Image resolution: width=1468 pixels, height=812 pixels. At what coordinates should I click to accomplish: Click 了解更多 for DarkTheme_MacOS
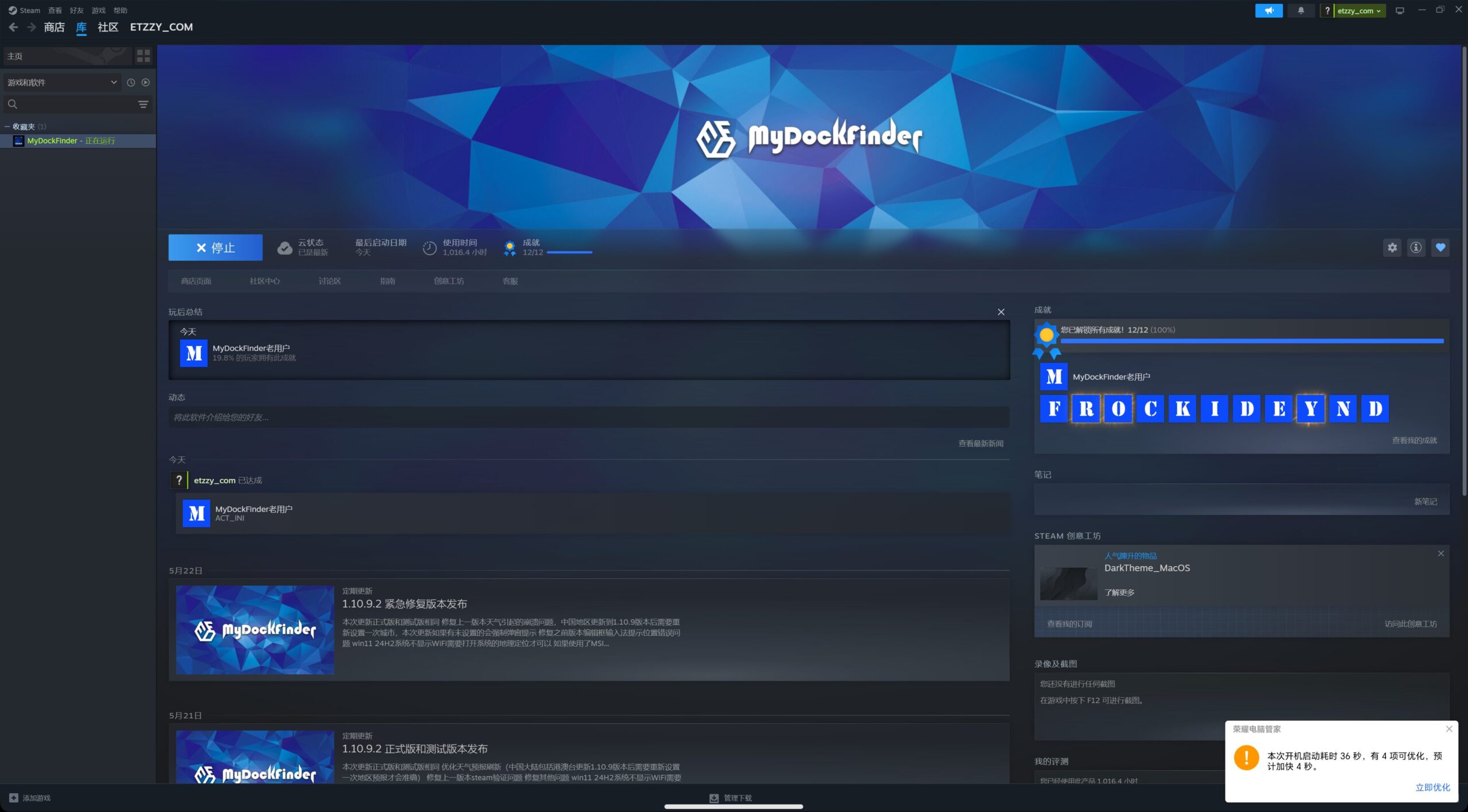pos(1119,592)
